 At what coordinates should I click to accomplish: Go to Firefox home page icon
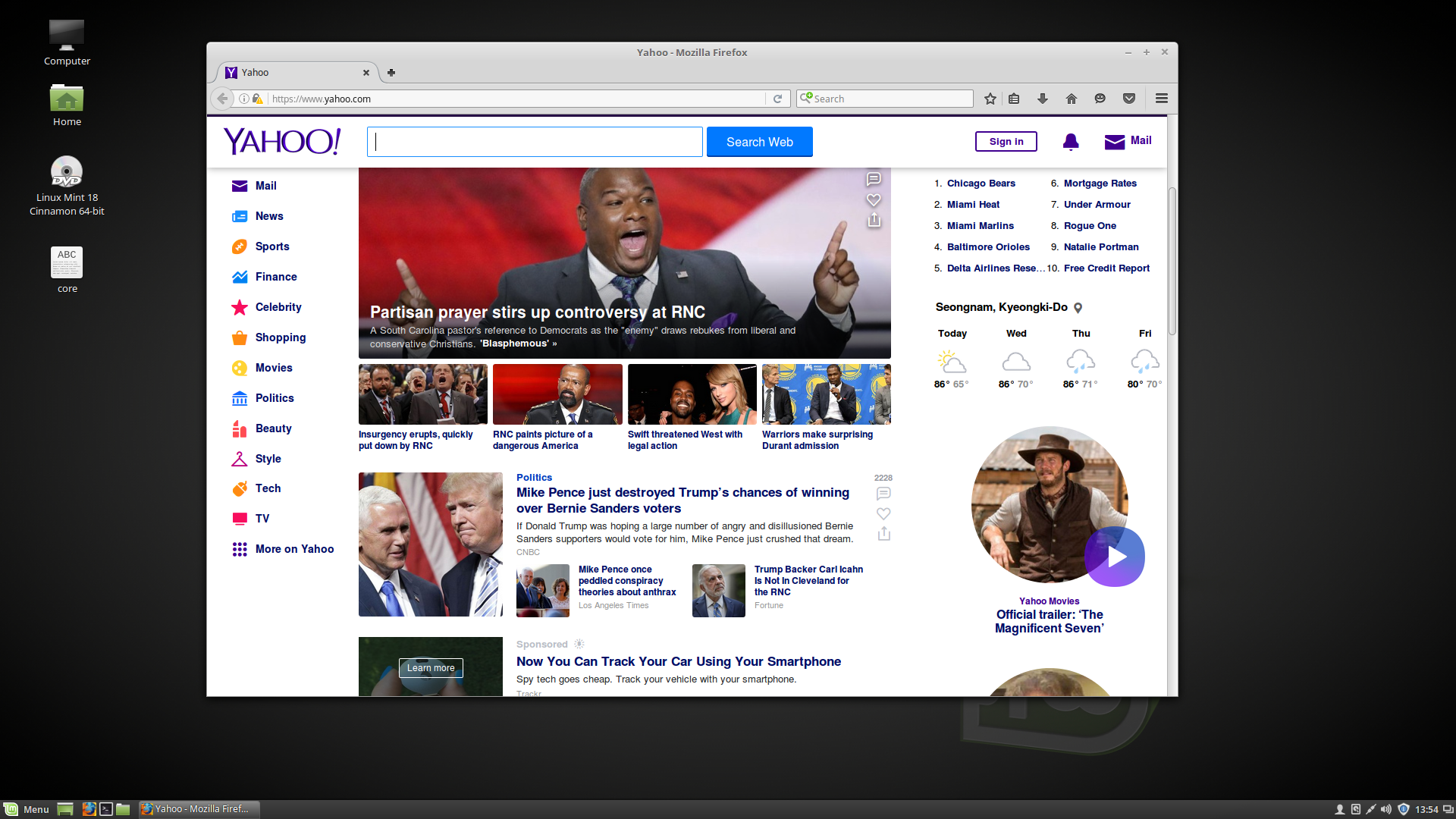(1072, 99)
